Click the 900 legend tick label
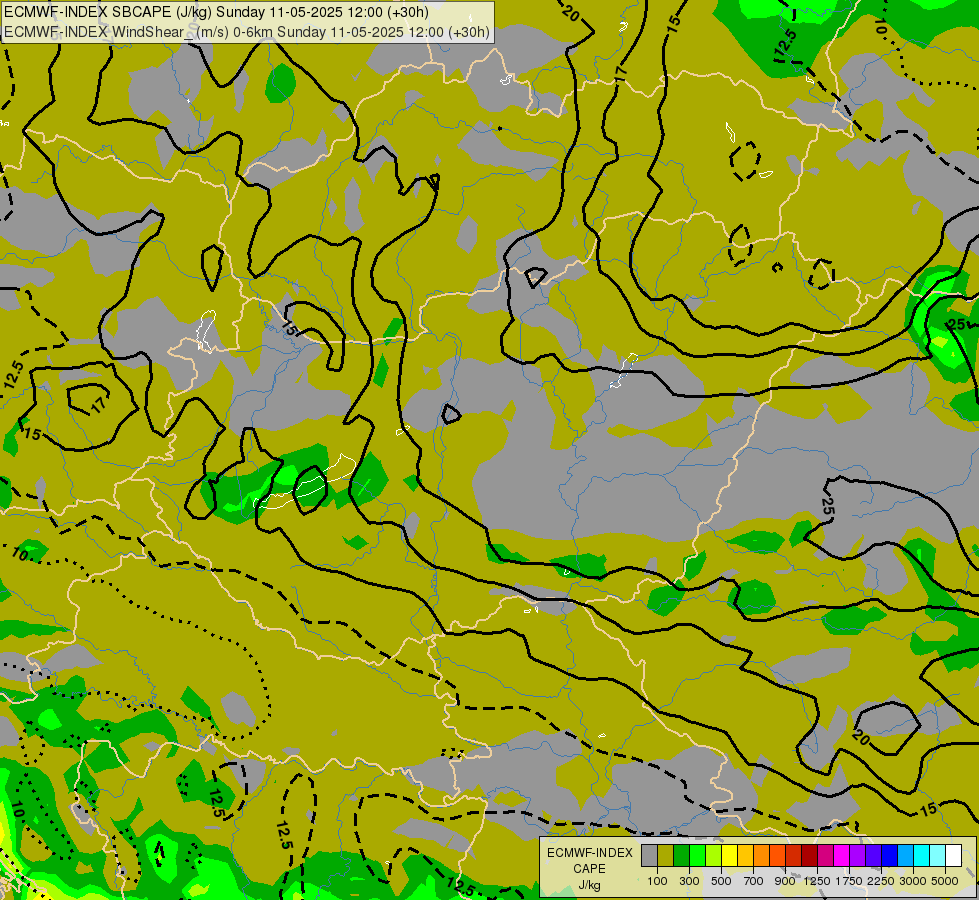Screen dimensions: 979x900 [x=785, y=881]
